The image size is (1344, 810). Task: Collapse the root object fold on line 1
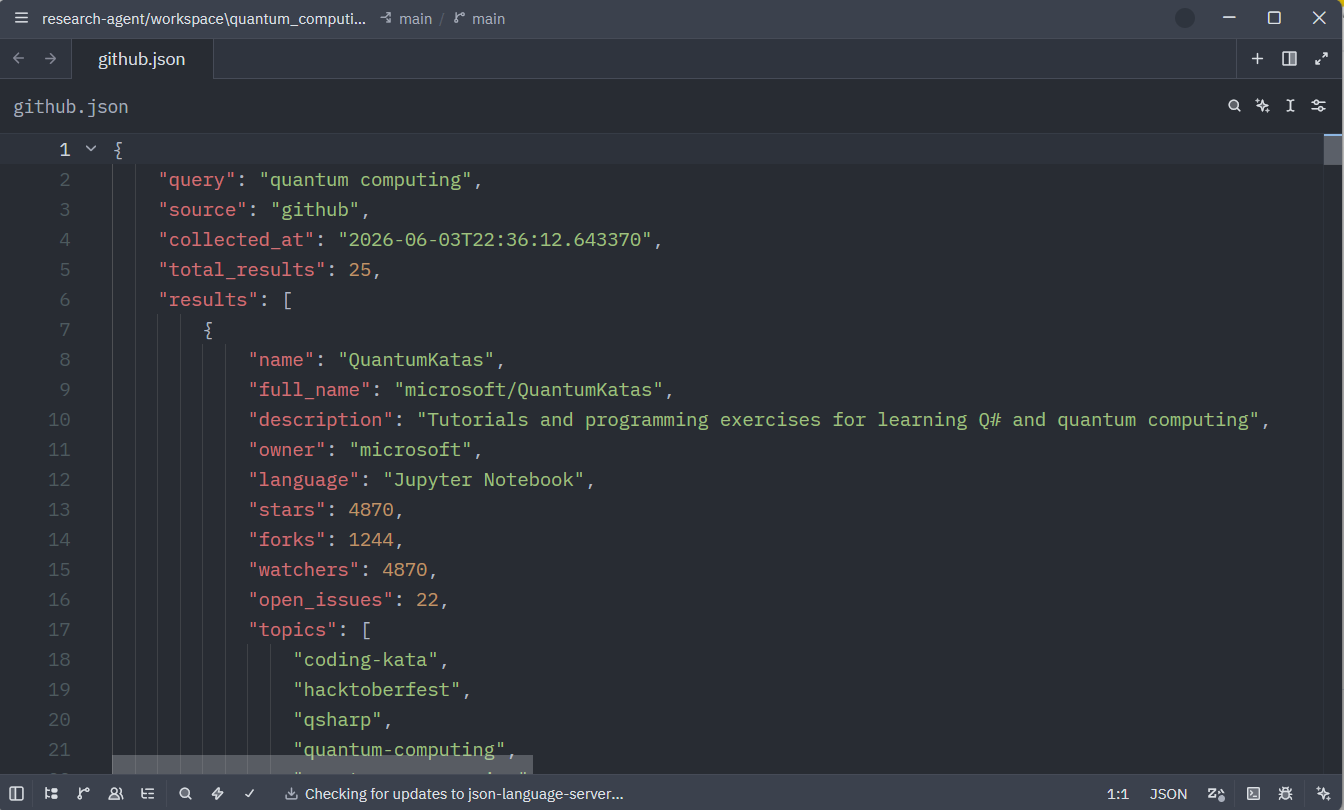pyautogui.click(x=91, y=149)
